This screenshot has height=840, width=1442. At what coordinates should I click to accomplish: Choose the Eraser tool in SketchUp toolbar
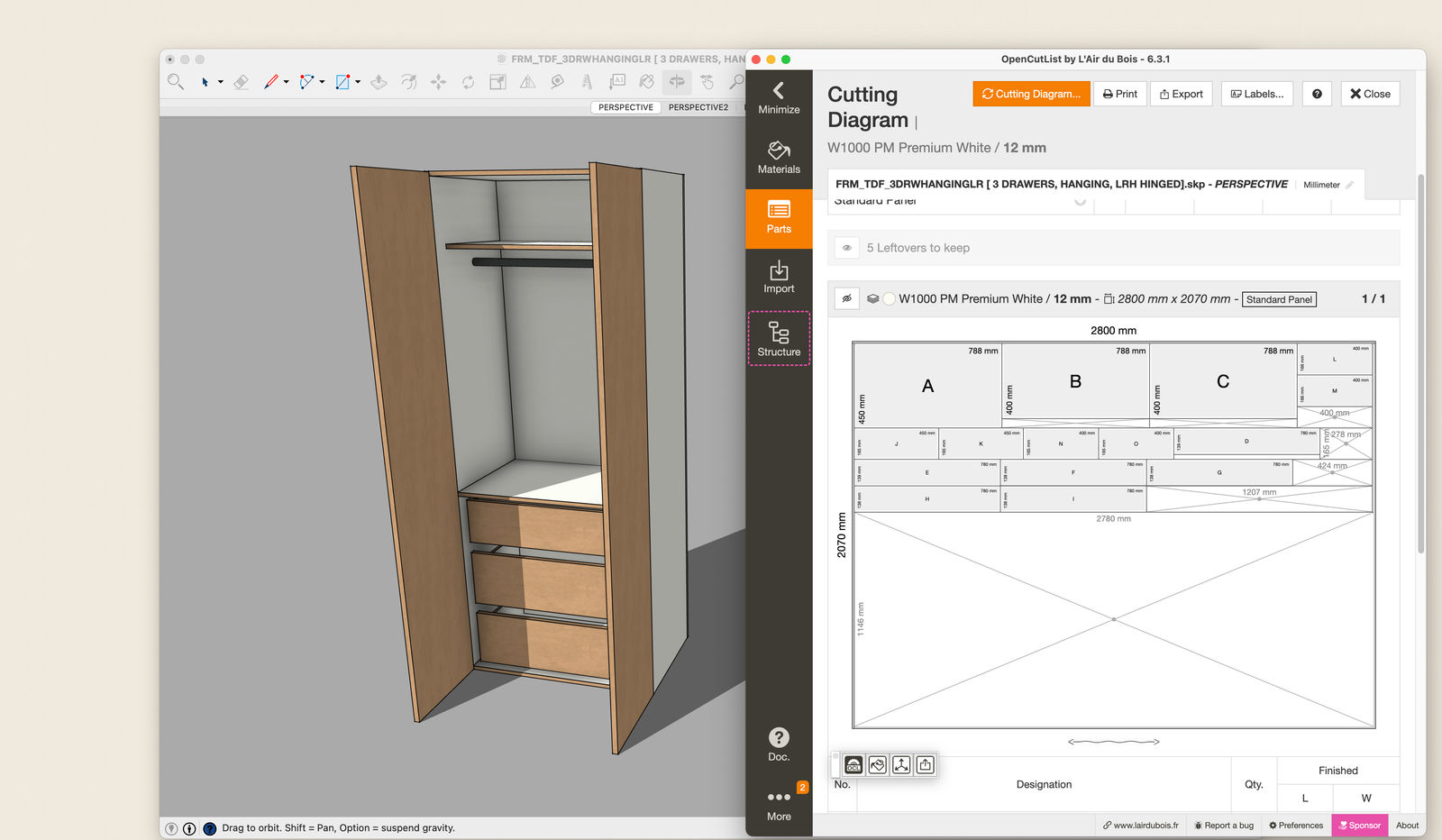(x=241, y=82)
